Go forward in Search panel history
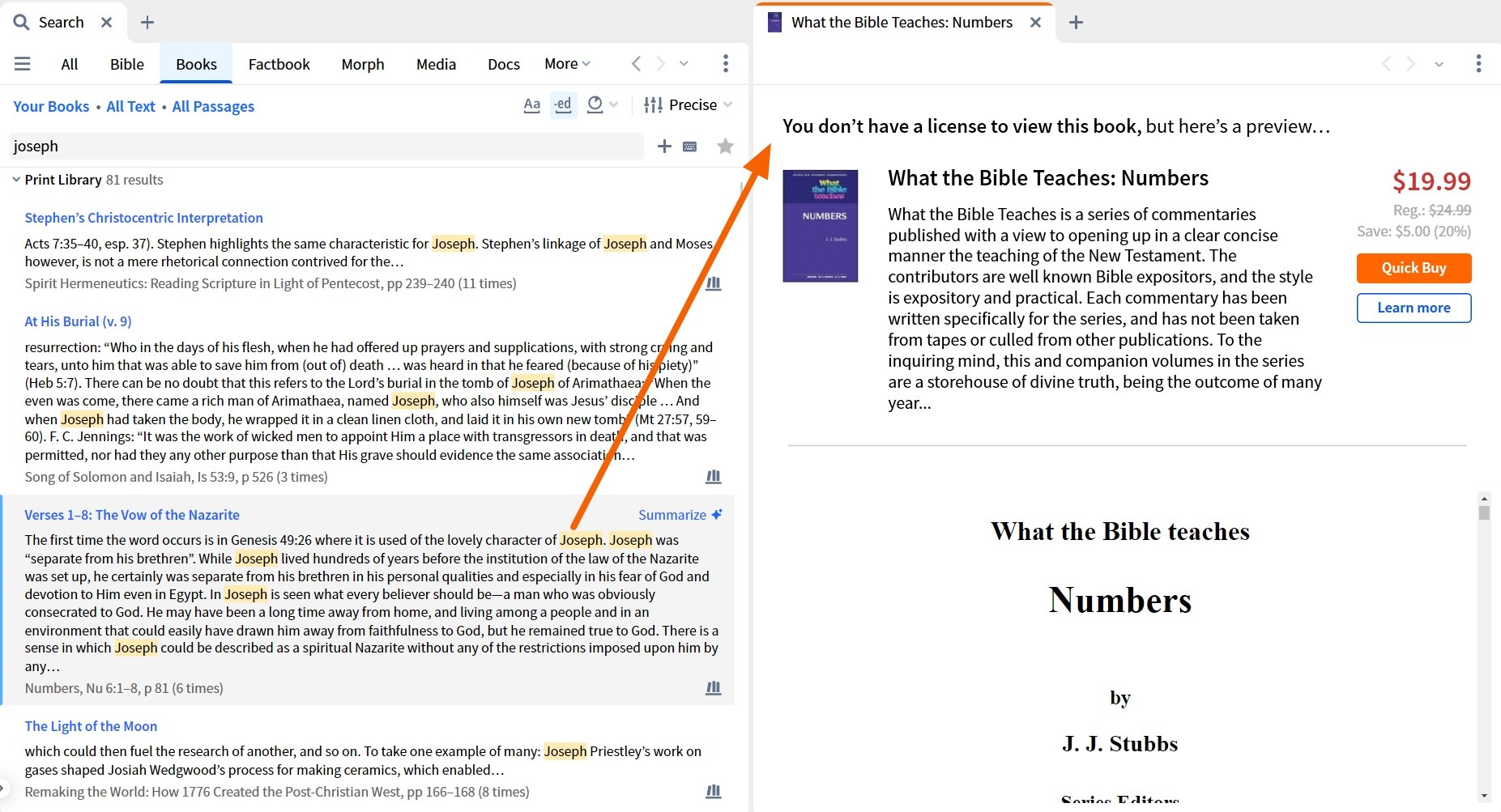 (660, 63)
